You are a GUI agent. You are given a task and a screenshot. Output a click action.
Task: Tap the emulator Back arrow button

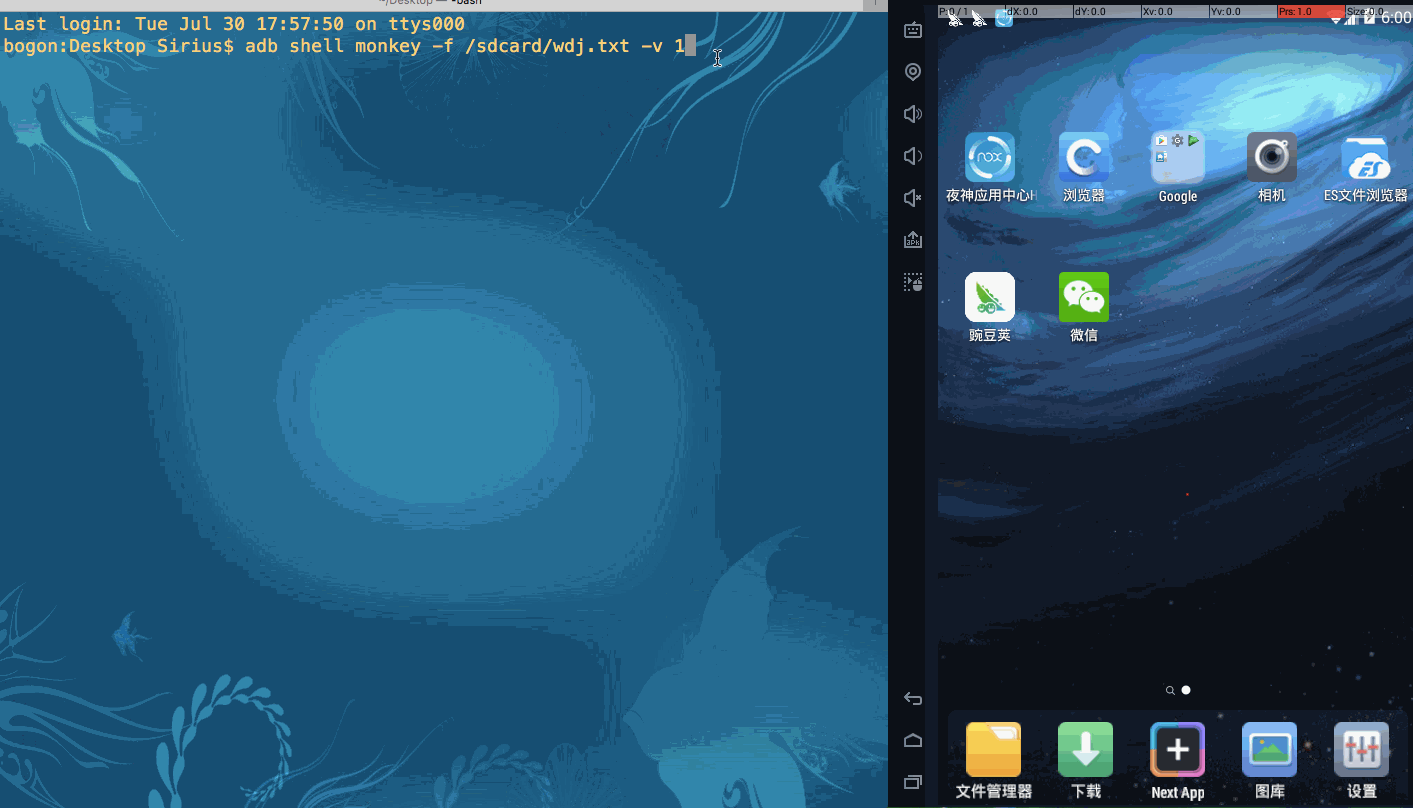(x=913, y=698)
